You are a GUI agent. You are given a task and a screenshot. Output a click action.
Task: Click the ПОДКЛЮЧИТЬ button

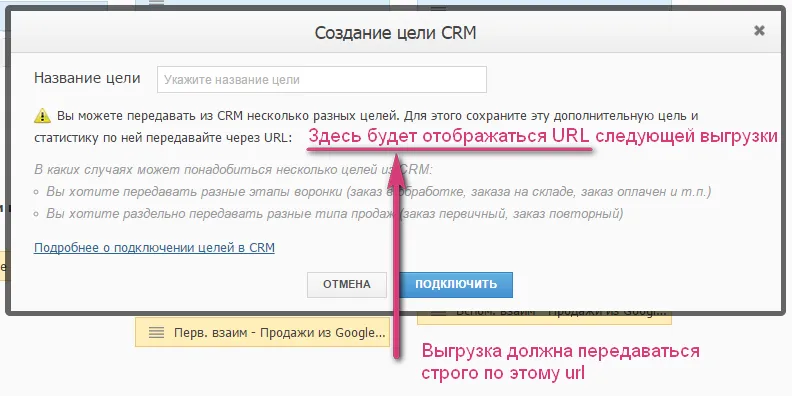(x=456, y=284)
